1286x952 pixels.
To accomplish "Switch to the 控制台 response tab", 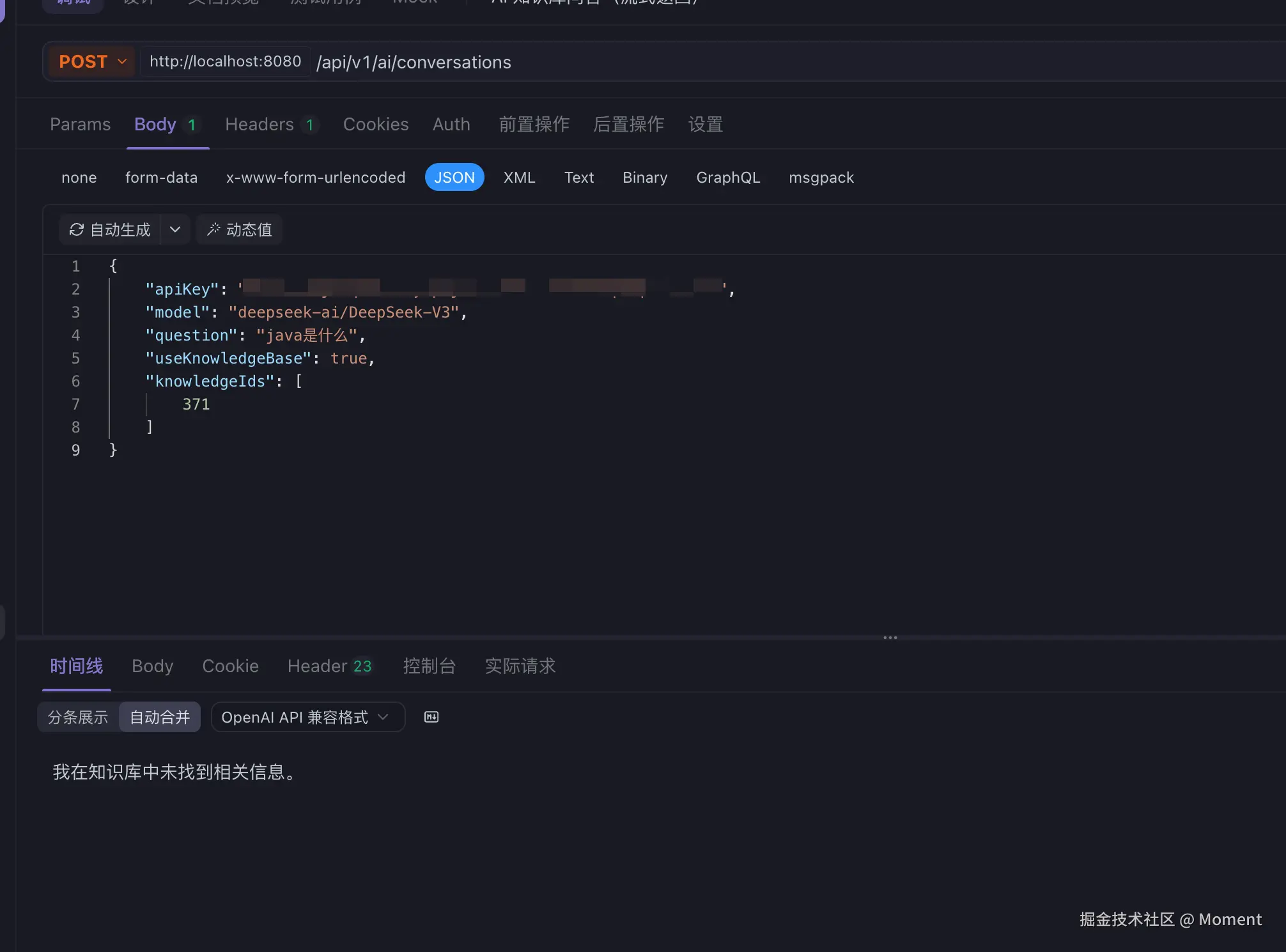I will coord(429,666).
